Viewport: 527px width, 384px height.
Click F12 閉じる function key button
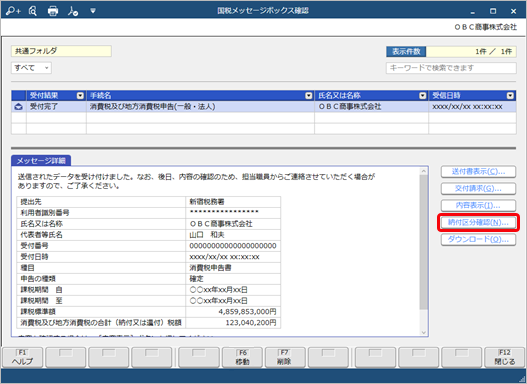point(504,357)
